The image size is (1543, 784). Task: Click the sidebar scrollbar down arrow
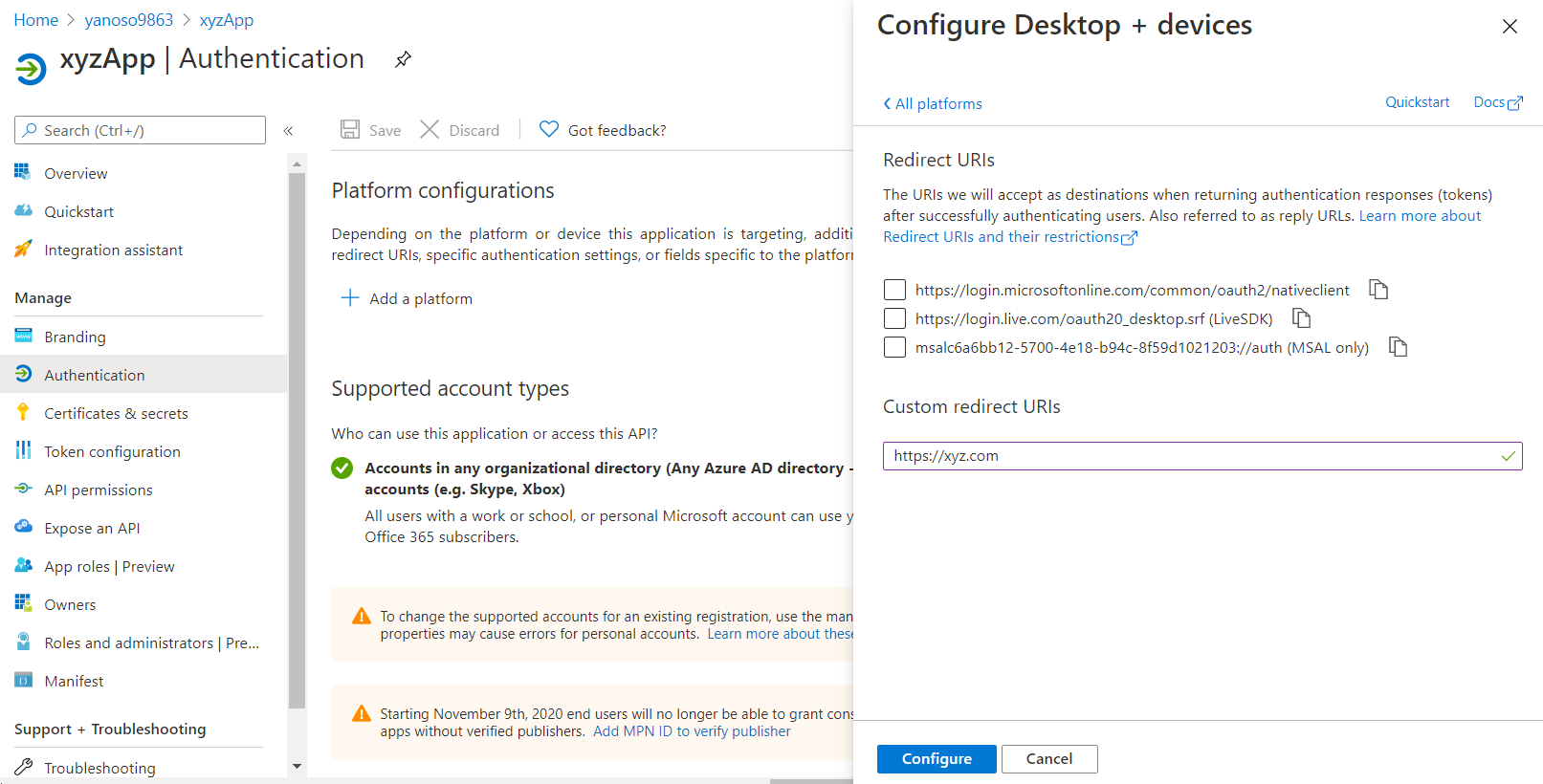(297, 766)
